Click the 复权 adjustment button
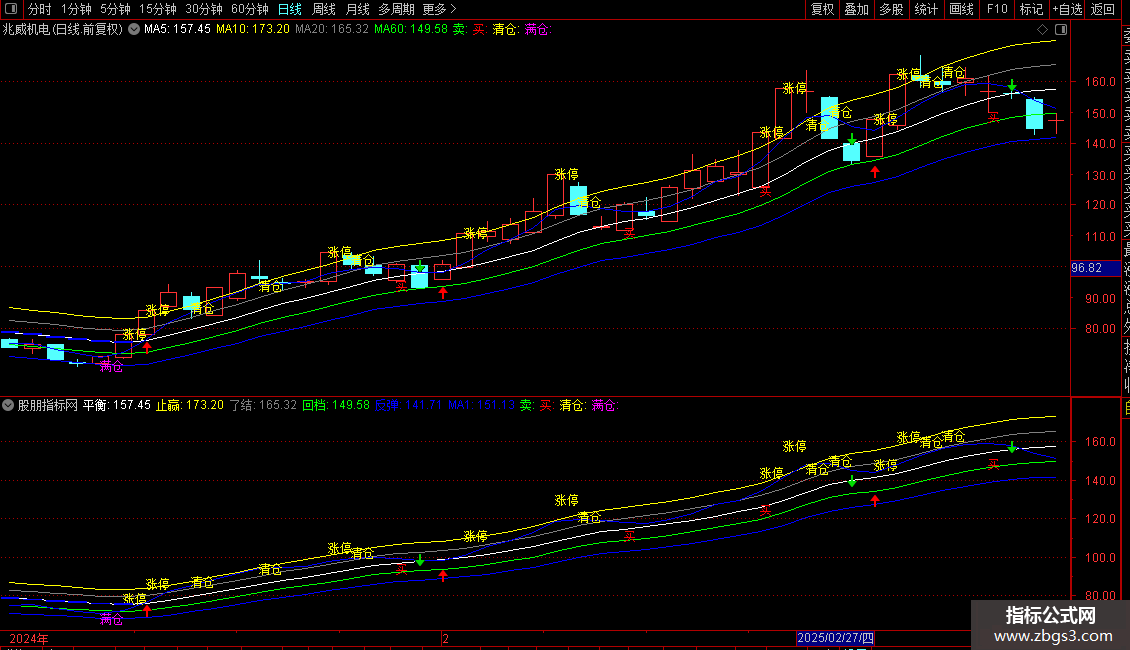 point(822,9)
